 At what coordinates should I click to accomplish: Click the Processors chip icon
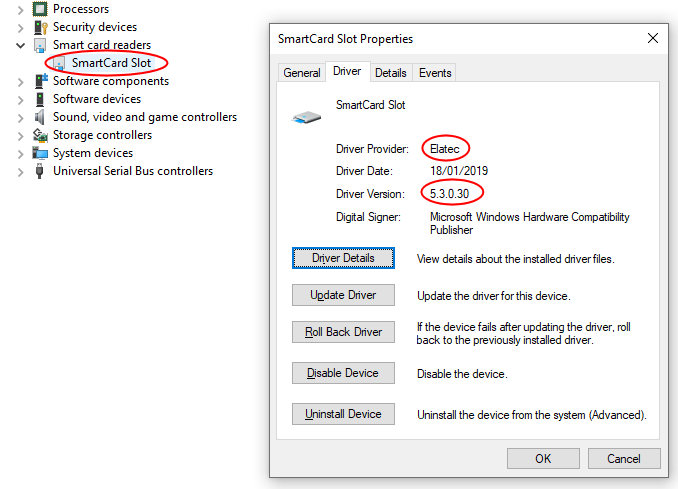(40, 9)
